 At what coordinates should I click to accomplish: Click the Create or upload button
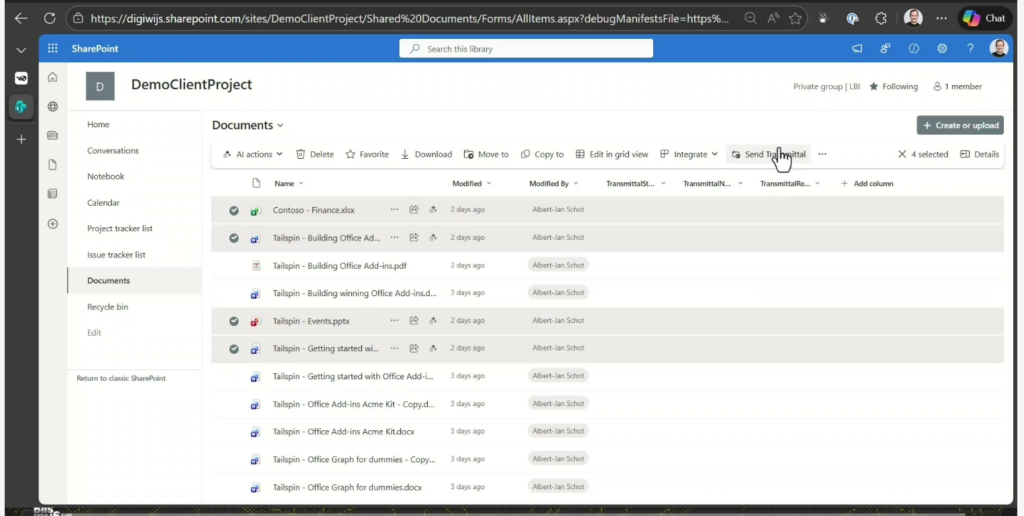pos(960,125)
